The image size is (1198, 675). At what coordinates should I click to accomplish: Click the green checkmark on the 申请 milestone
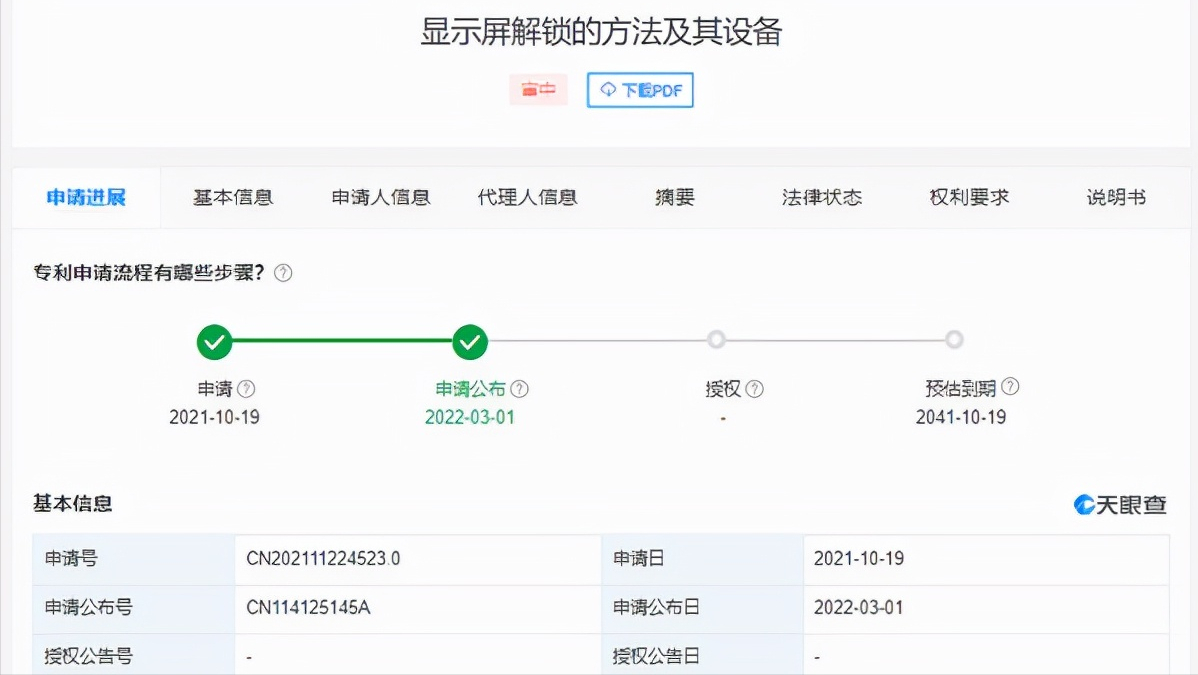(x=214, y=340)
